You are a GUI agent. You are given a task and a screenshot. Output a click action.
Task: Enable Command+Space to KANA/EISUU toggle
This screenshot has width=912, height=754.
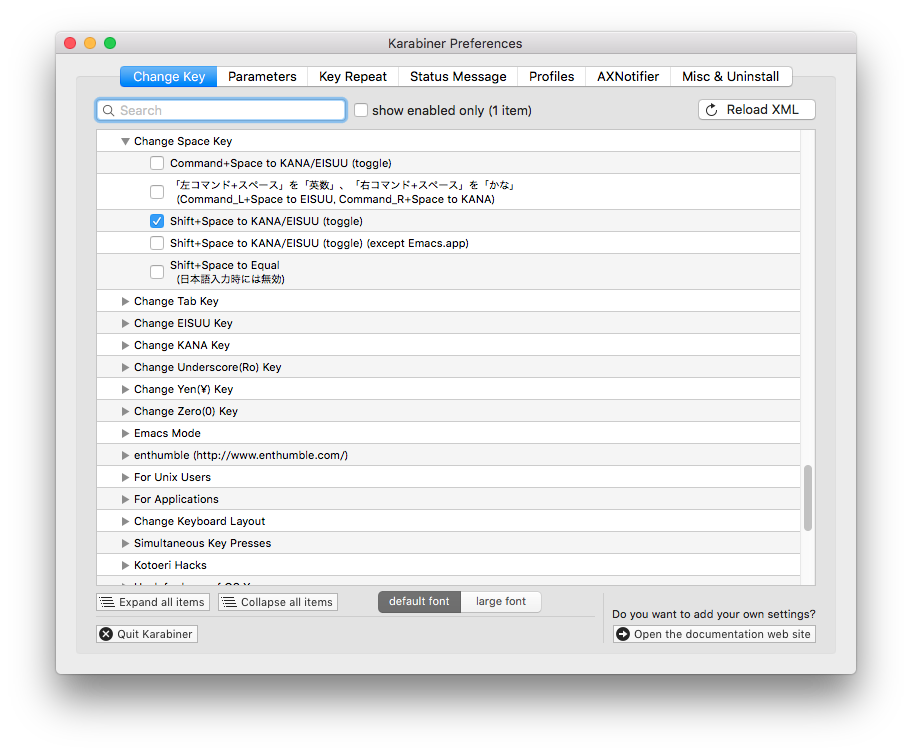tap(157, 163)
